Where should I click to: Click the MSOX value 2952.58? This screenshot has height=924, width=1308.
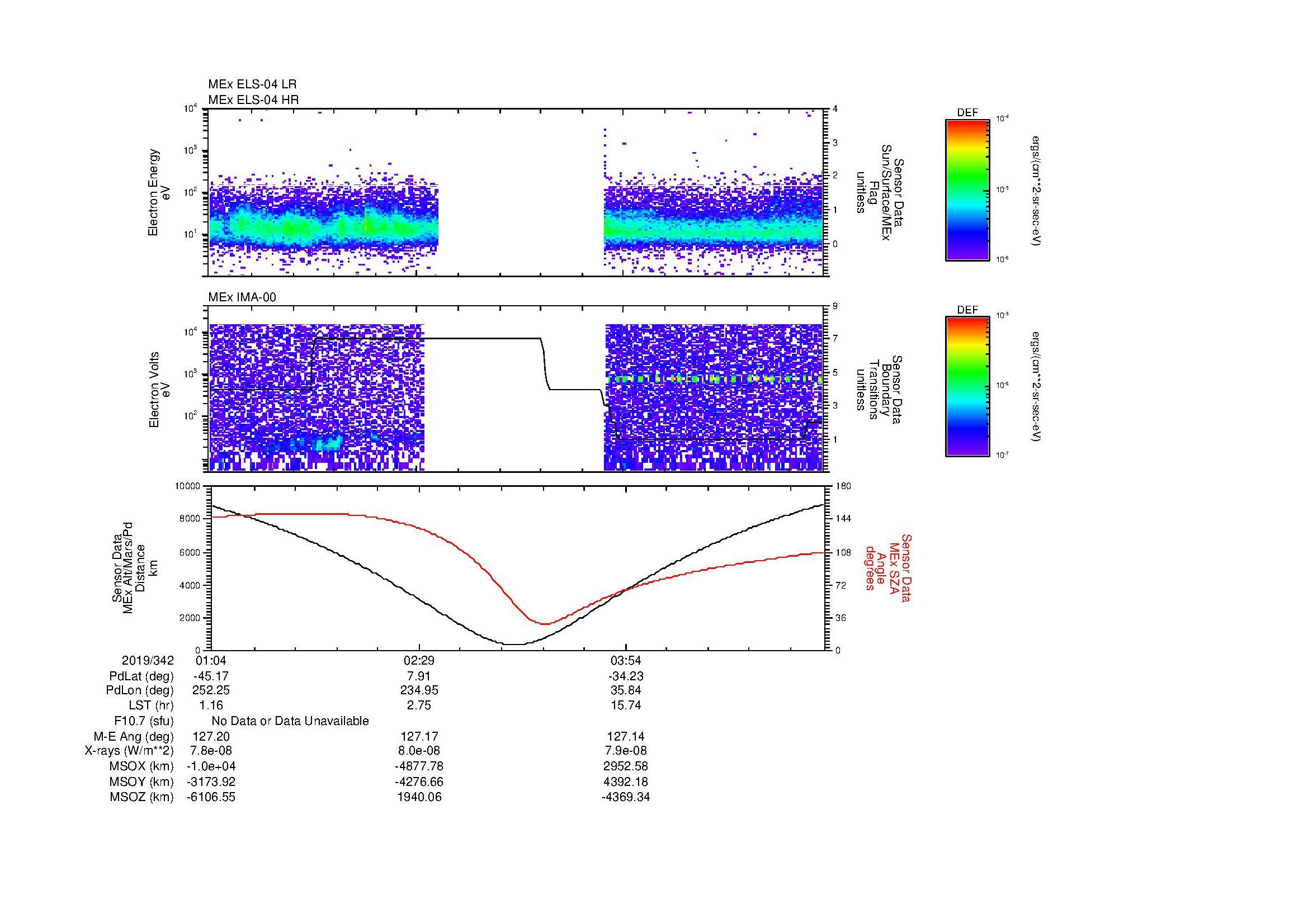(626, 766)
